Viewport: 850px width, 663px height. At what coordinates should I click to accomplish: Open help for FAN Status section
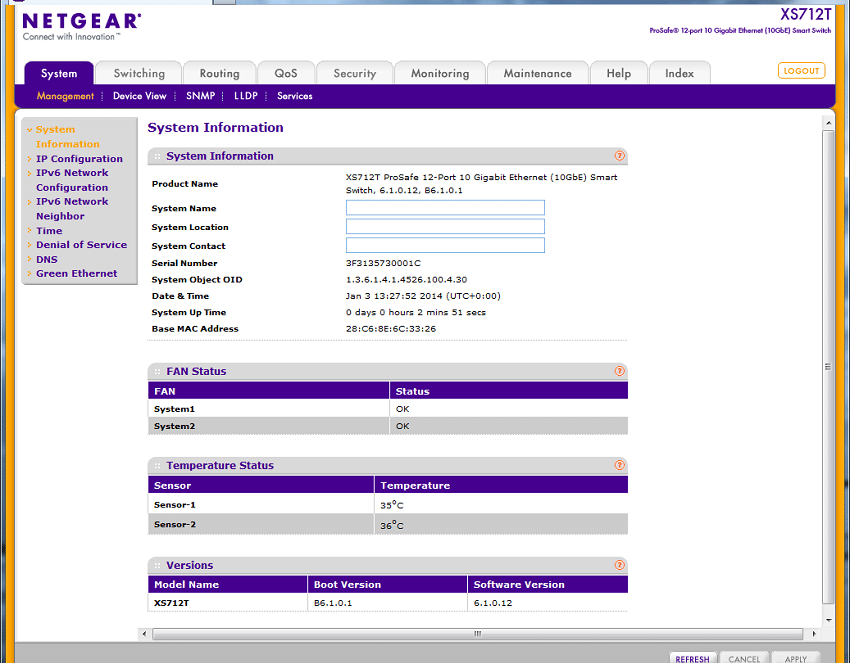(x=620, y=371)
